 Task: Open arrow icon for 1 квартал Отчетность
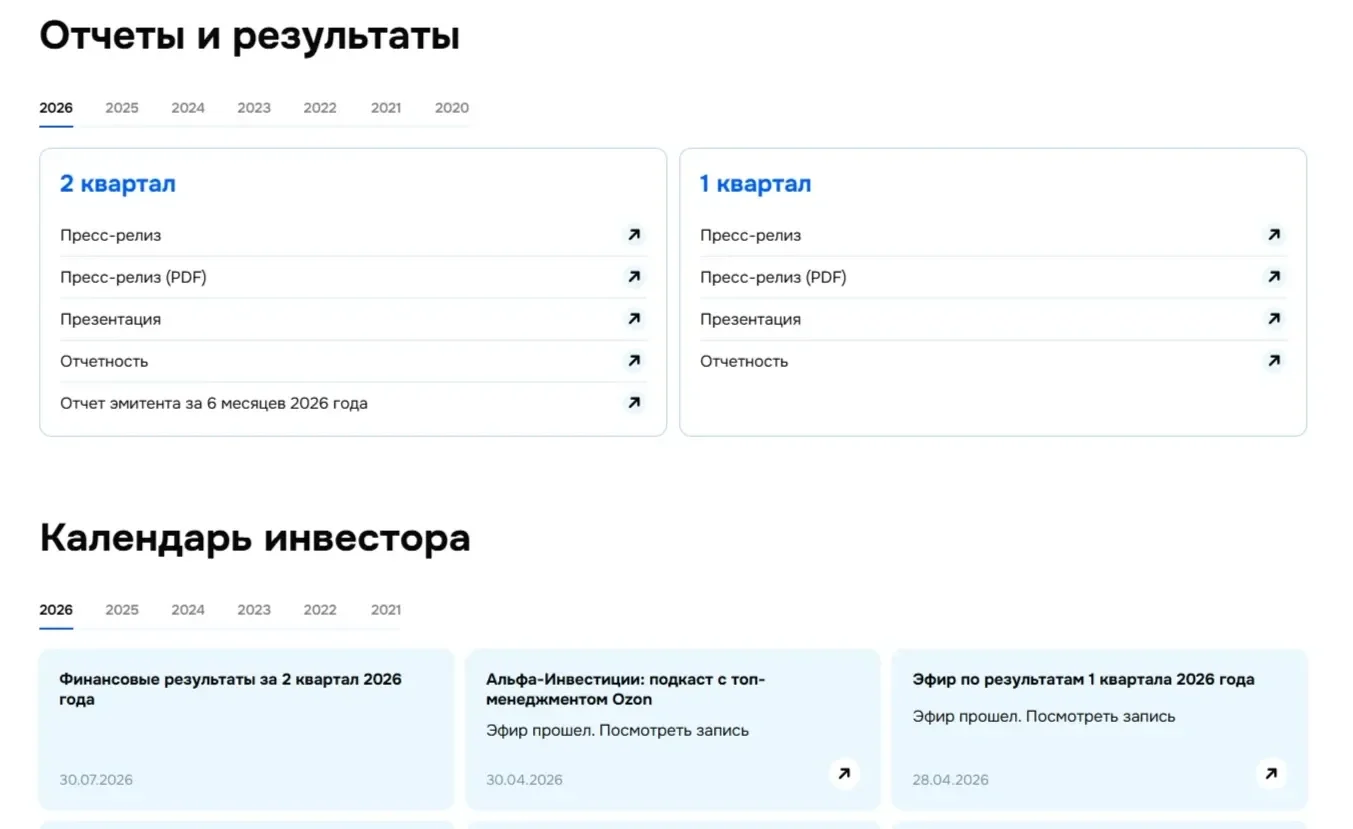(x=1273, y=361)
